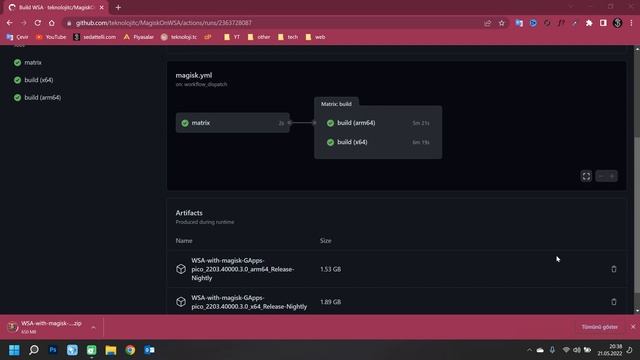Open the browser home page
This screenshot has width=640, height=360.
(x=51, y=23)
